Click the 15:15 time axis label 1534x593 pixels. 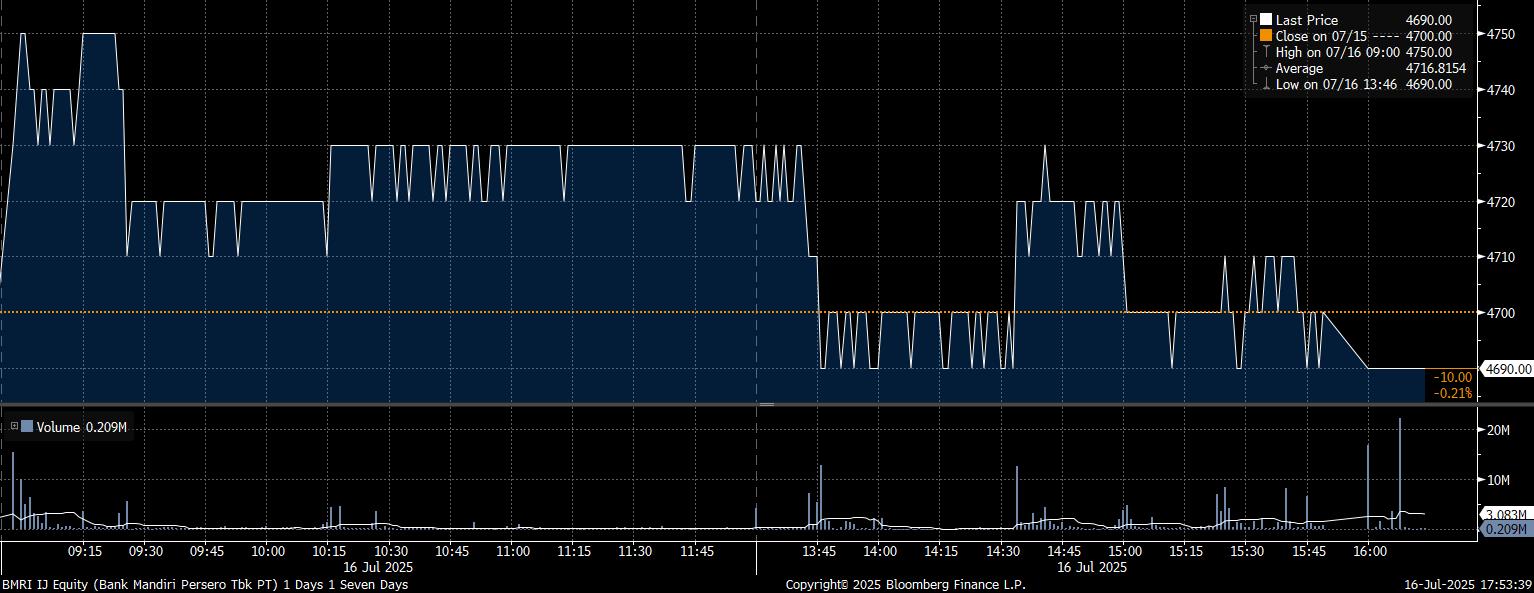click(x=1186, y=551)
